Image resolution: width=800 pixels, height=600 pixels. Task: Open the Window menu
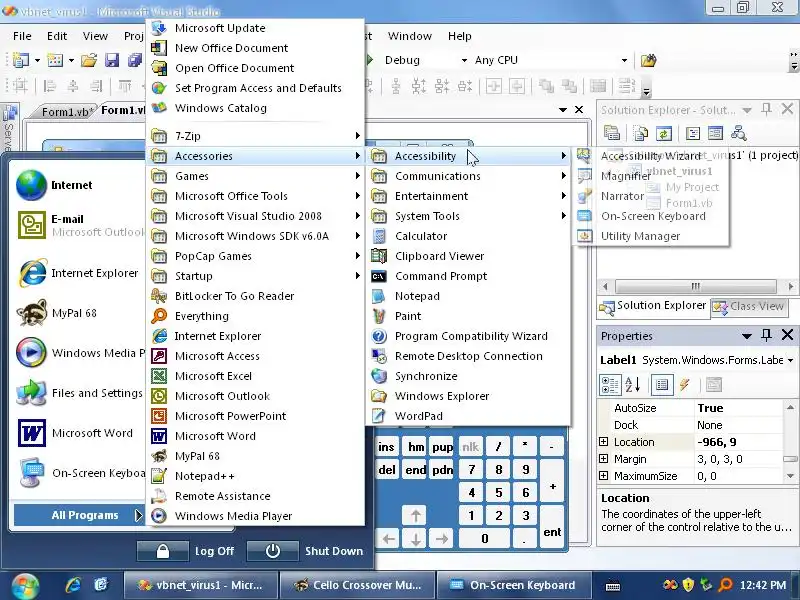[x=410, y=36]
